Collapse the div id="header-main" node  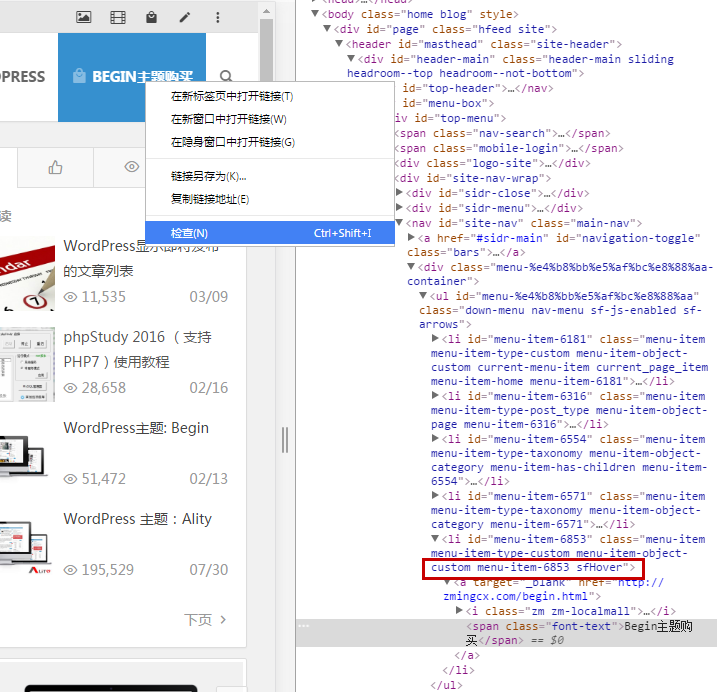351,59
